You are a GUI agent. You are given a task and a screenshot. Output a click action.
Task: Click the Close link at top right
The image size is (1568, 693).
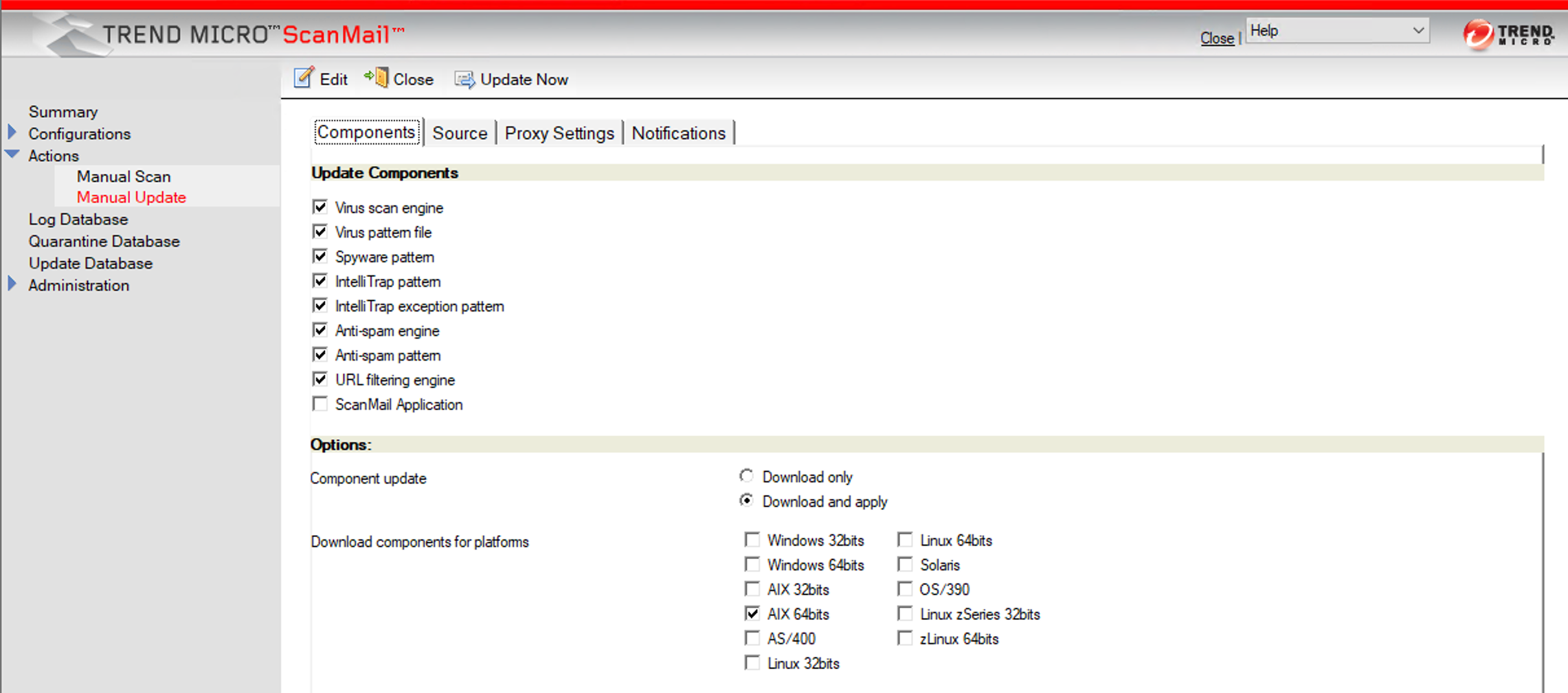point(1216,38)
